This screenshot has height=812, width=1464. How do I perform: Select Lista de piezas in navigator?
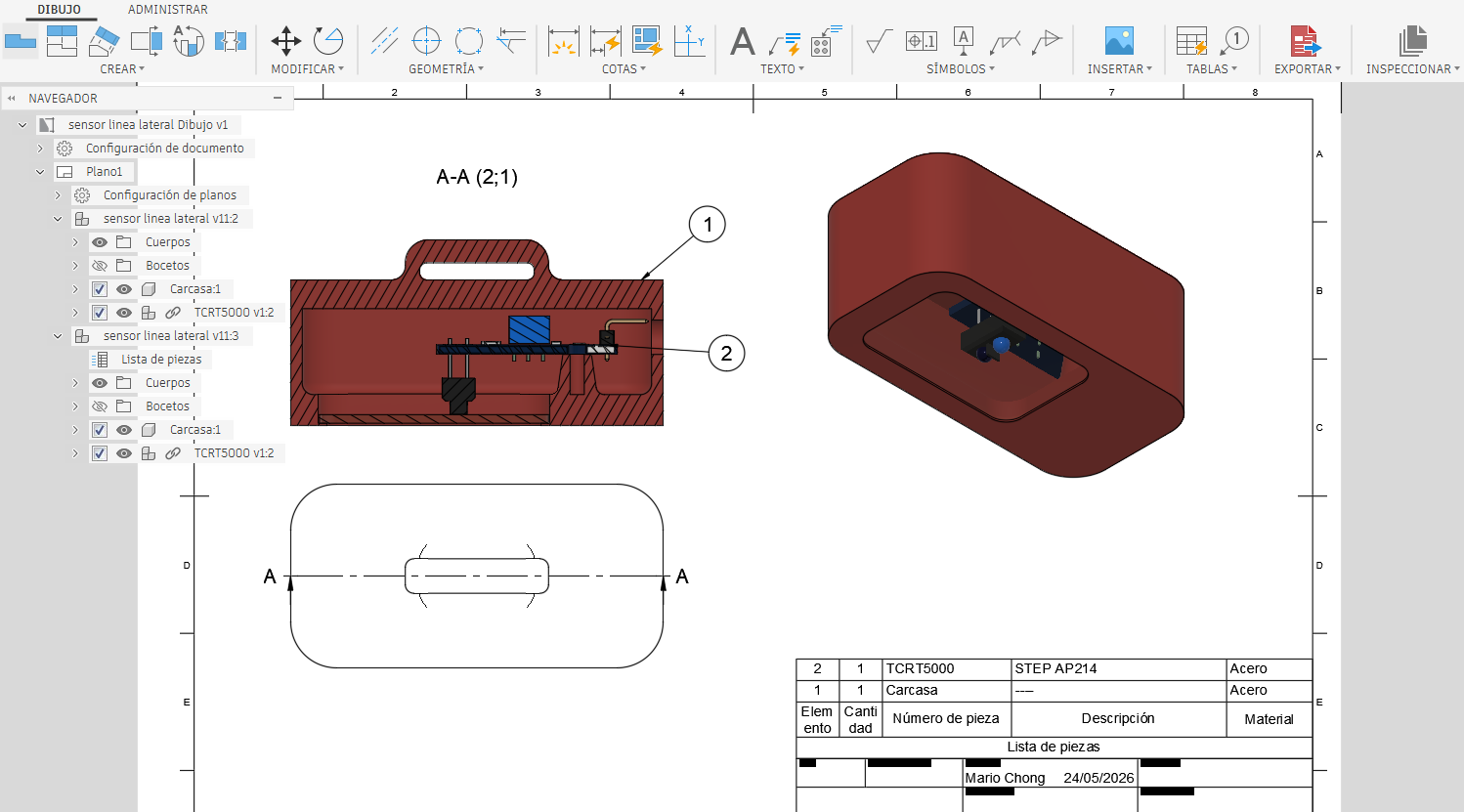[x=161, y=360]
